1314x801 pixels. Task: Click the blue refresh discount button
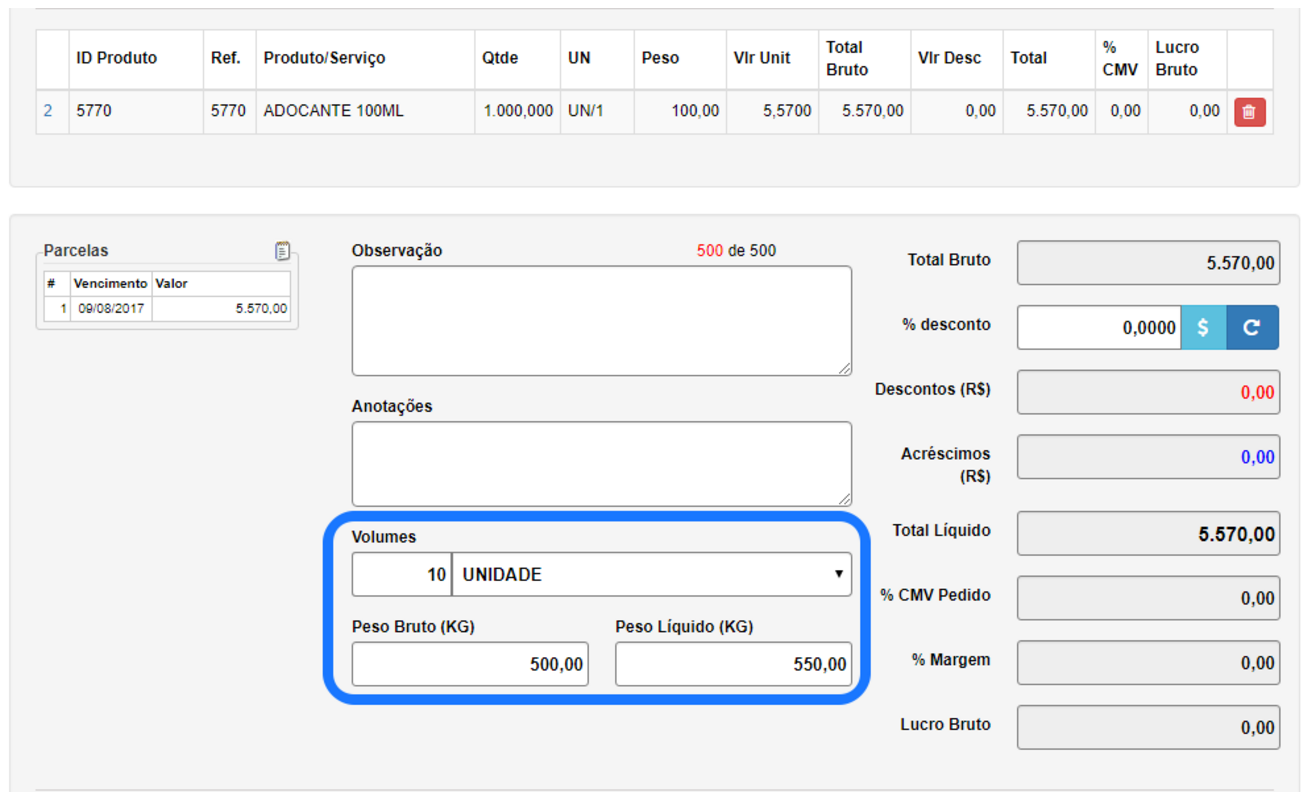click(1252, 328)
